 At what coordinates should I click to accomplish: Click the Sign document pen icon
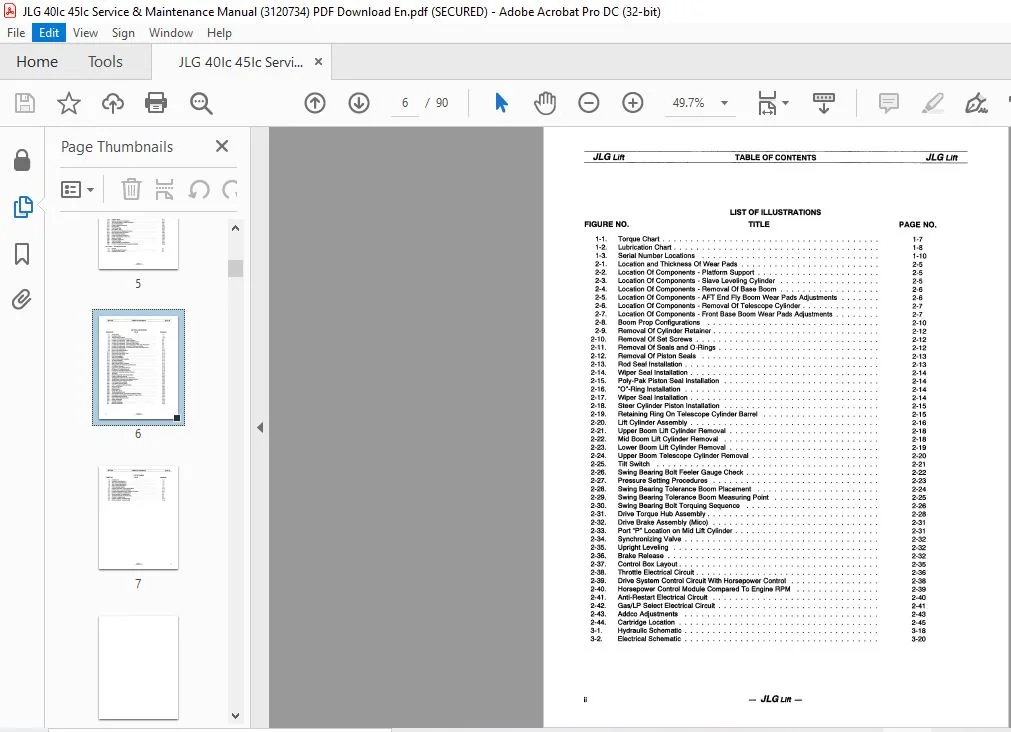(976, 103)
